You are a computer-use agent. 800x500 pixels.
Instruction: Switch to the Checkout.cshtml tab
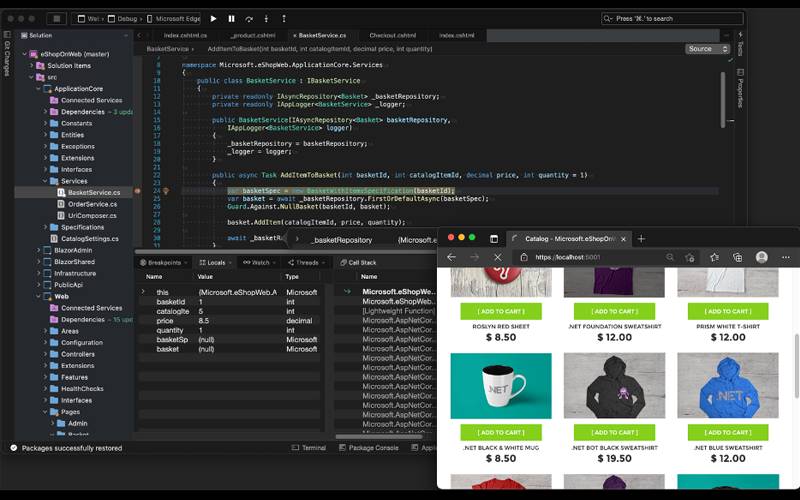392,35
